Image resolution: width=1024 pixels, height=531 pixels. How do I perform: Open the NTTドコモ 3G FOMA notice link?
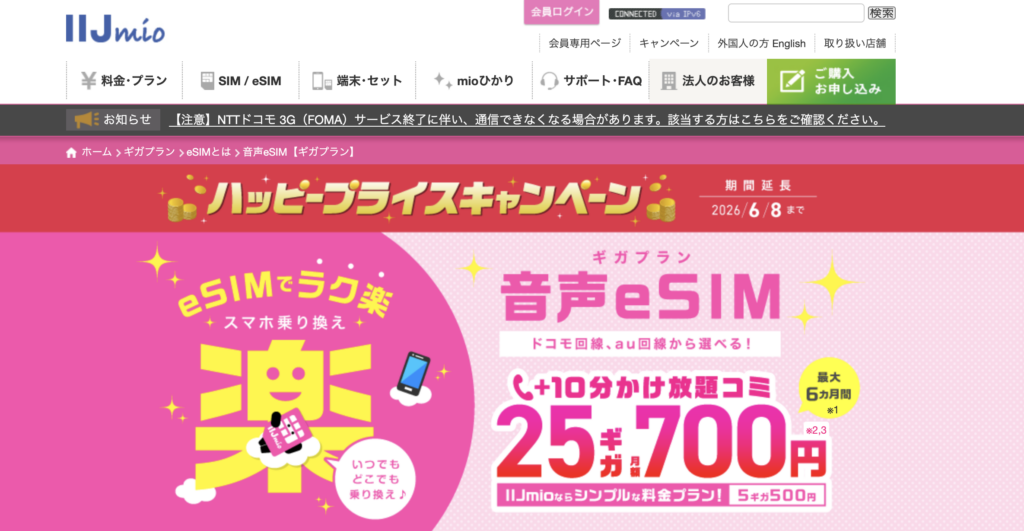[528, 120]
